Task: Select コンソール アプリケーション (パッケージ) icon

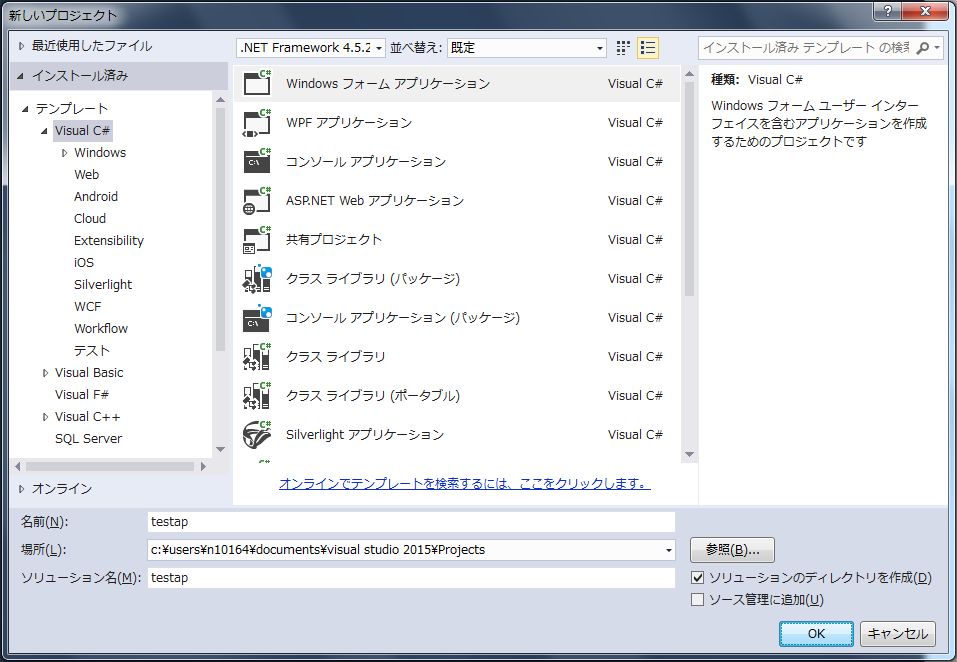Action: point(257,317)
